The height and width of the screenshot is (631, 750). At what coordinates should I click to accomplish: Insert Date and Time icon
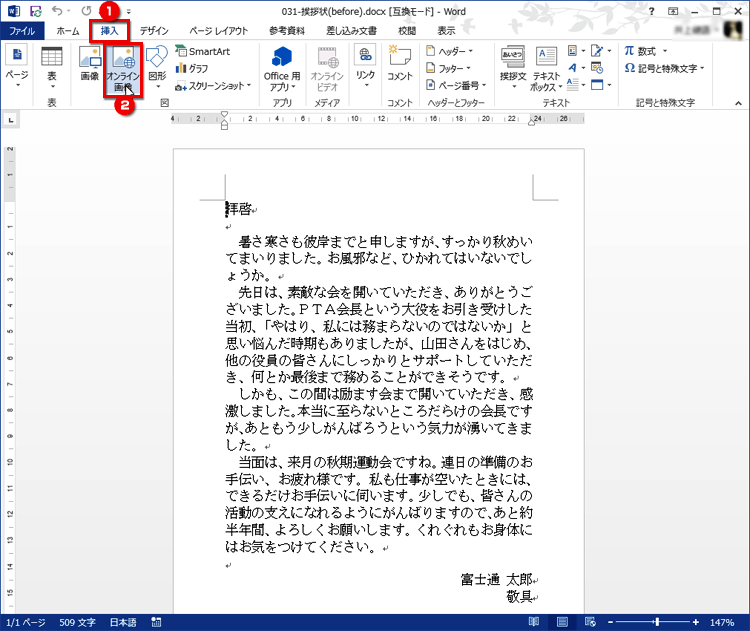click(597, 68)
